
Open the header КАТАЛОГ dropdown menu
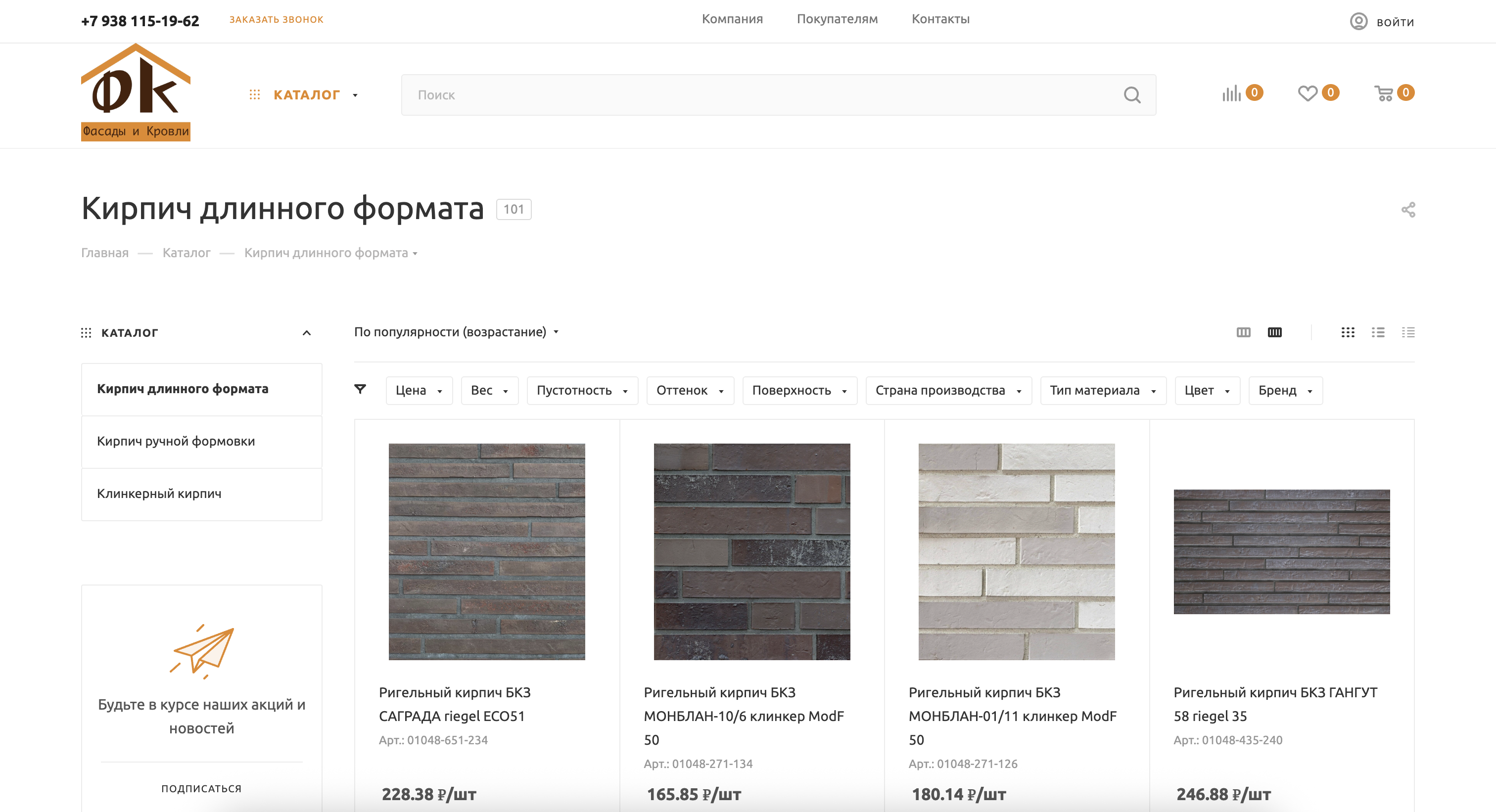[x=304, y=95]
